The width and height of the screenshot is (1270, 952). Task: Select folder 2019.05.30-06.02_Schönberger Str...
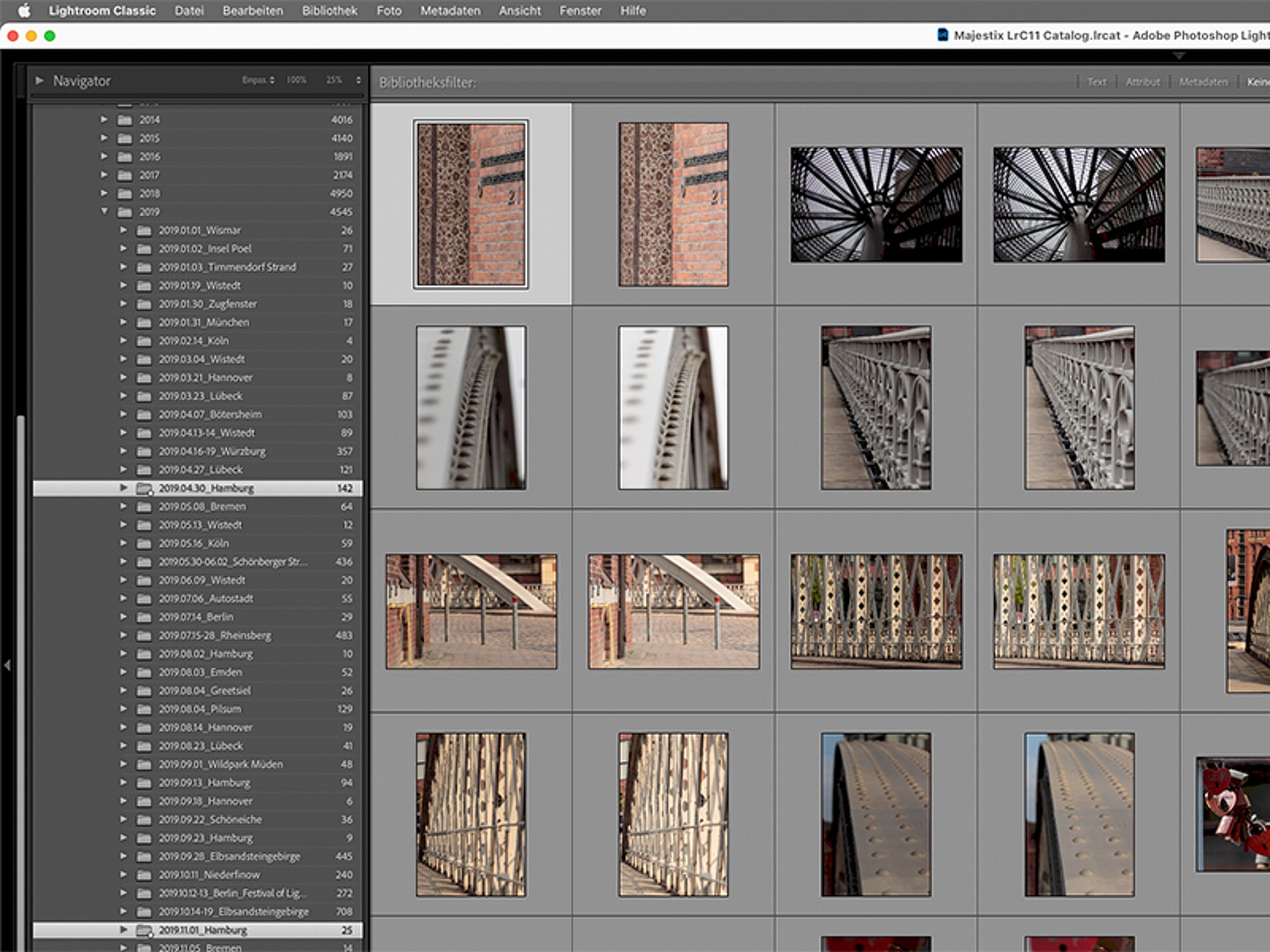coord(197,562)
